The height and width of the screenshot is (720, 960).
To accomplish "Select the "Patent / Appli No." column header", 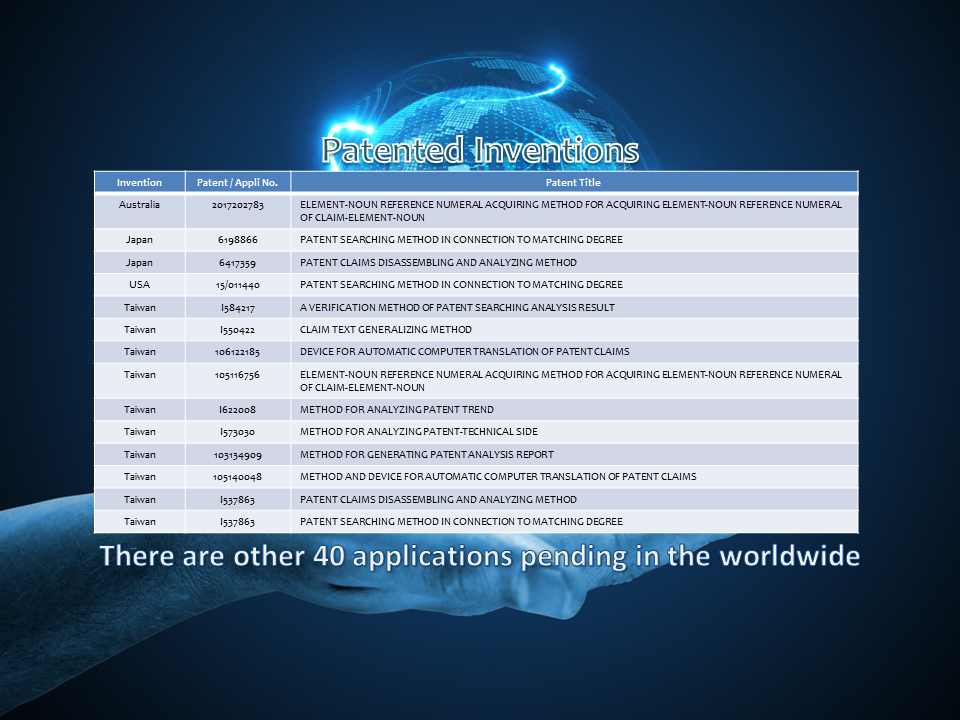I will [x=237, y=182].
